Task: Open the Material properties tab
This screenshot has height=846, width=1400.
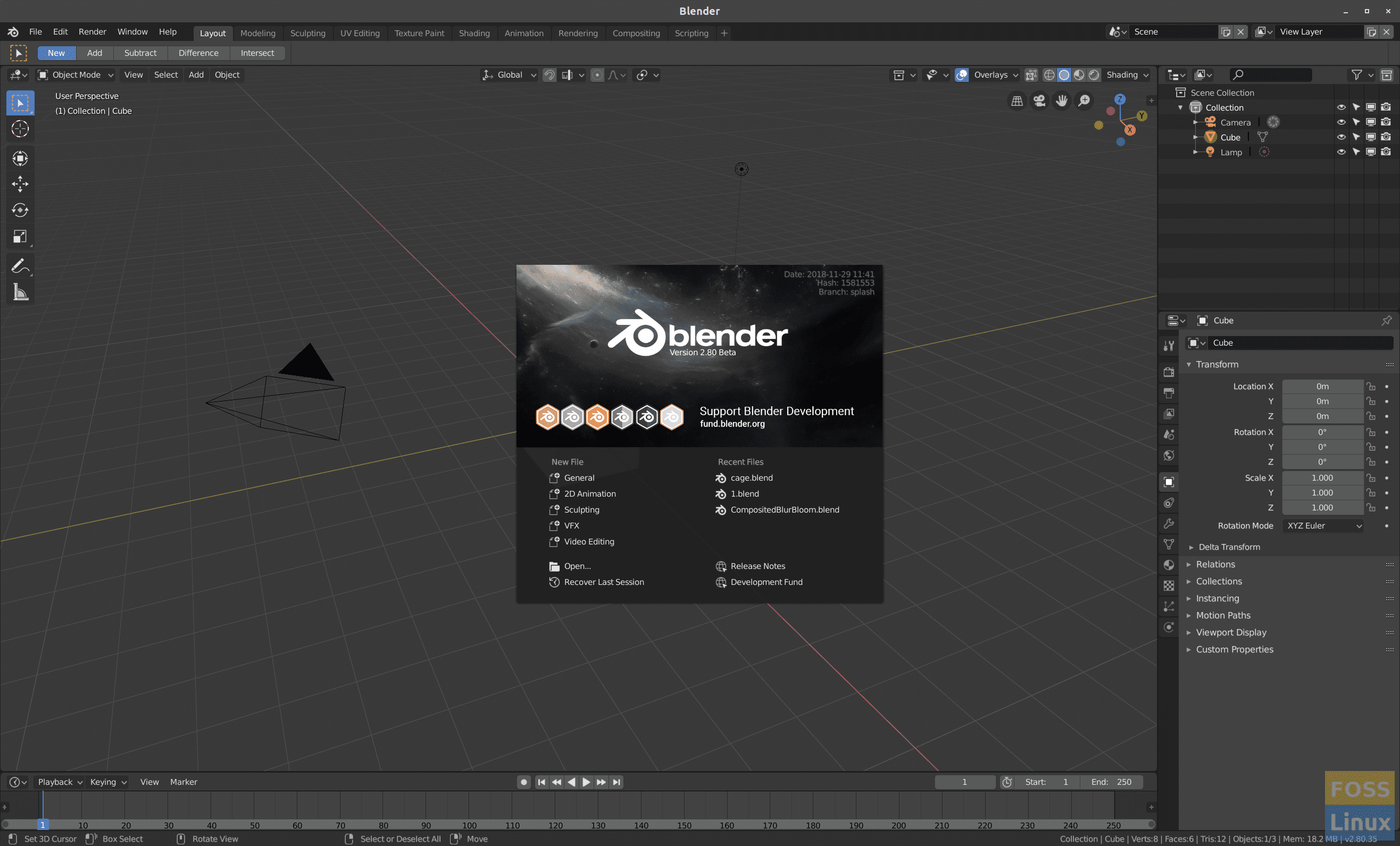Action: 1169,565
